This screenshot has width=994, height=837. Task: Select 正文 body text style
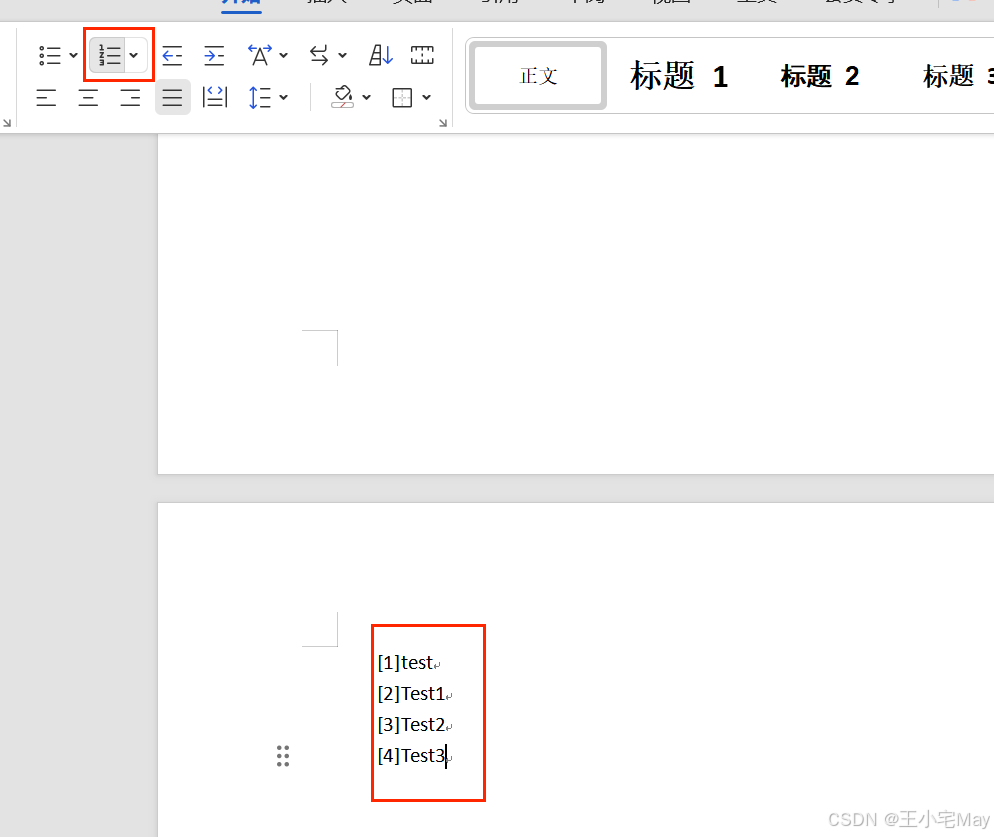pyautogui.click(x=538, y=76)
